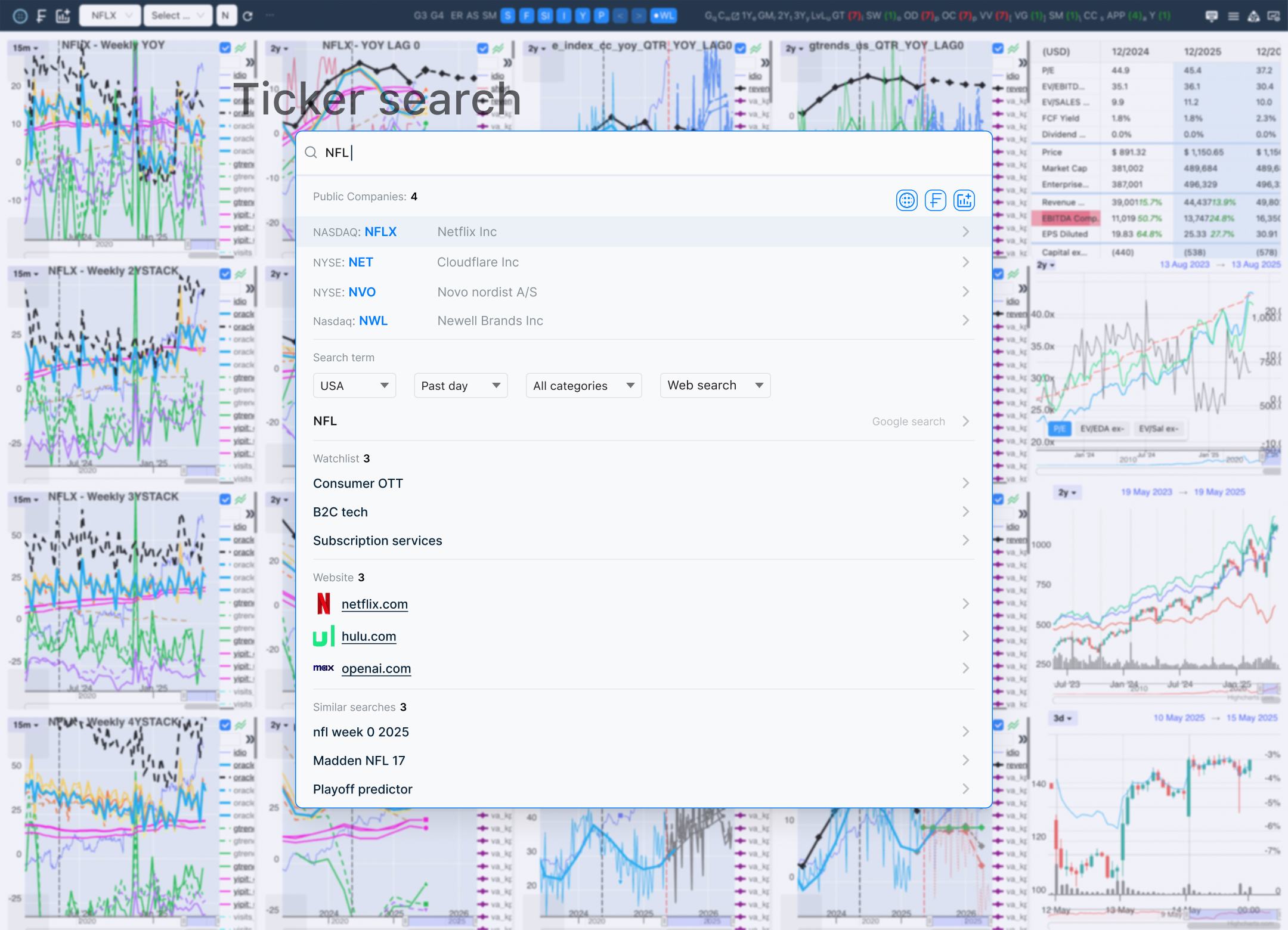Open the netflix.com website link
Viewport: 1288px width, 930px height.
(x=374, y=604)
